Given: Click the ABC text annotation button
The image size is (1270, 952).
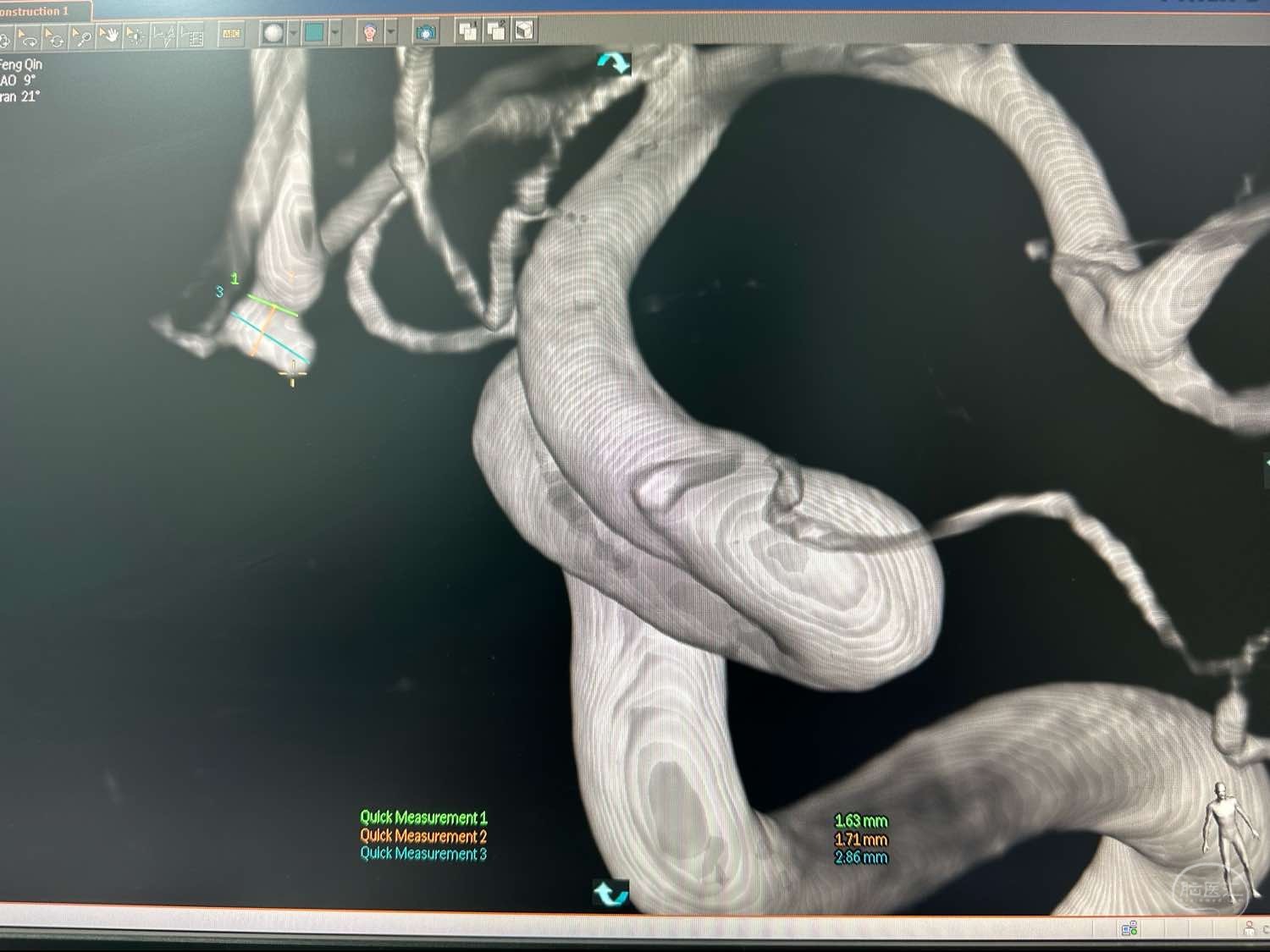Looking at the screenshot, I should point(231,34).
